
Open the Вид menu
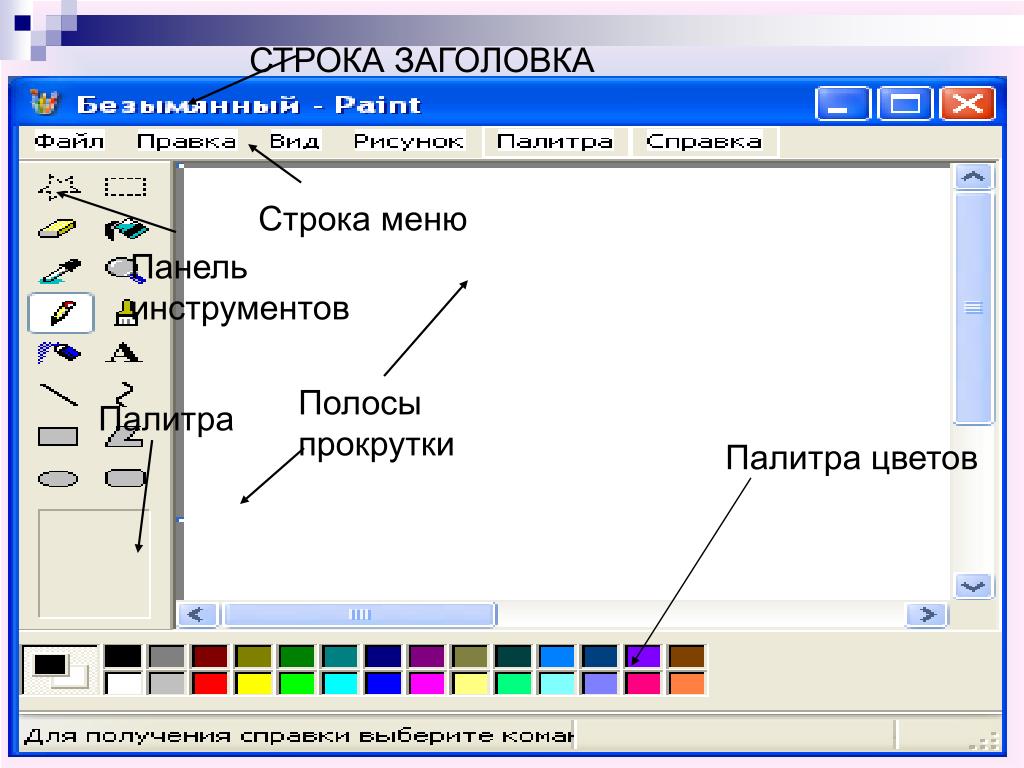pyautogui.click(x=295, y=141)
